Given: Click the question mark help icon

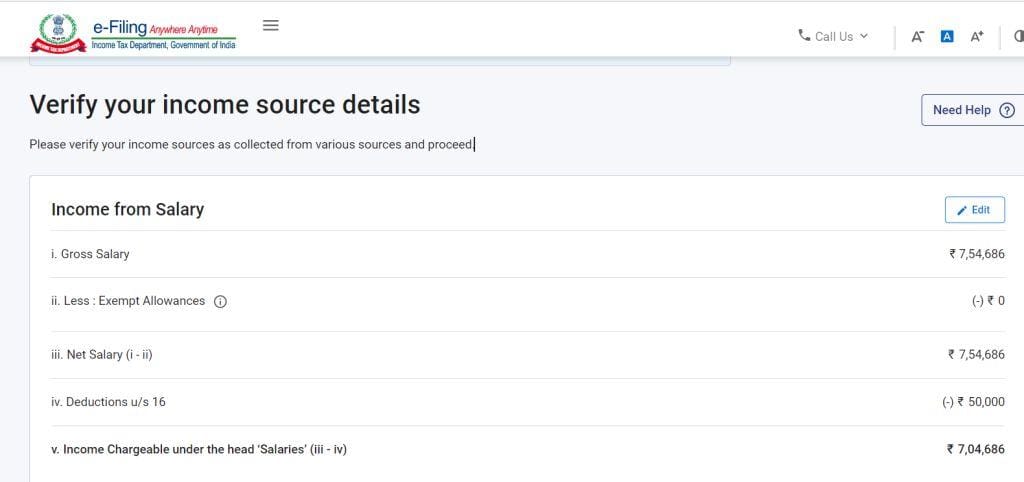Looking at the screenshot, I should click(1006, 110).
